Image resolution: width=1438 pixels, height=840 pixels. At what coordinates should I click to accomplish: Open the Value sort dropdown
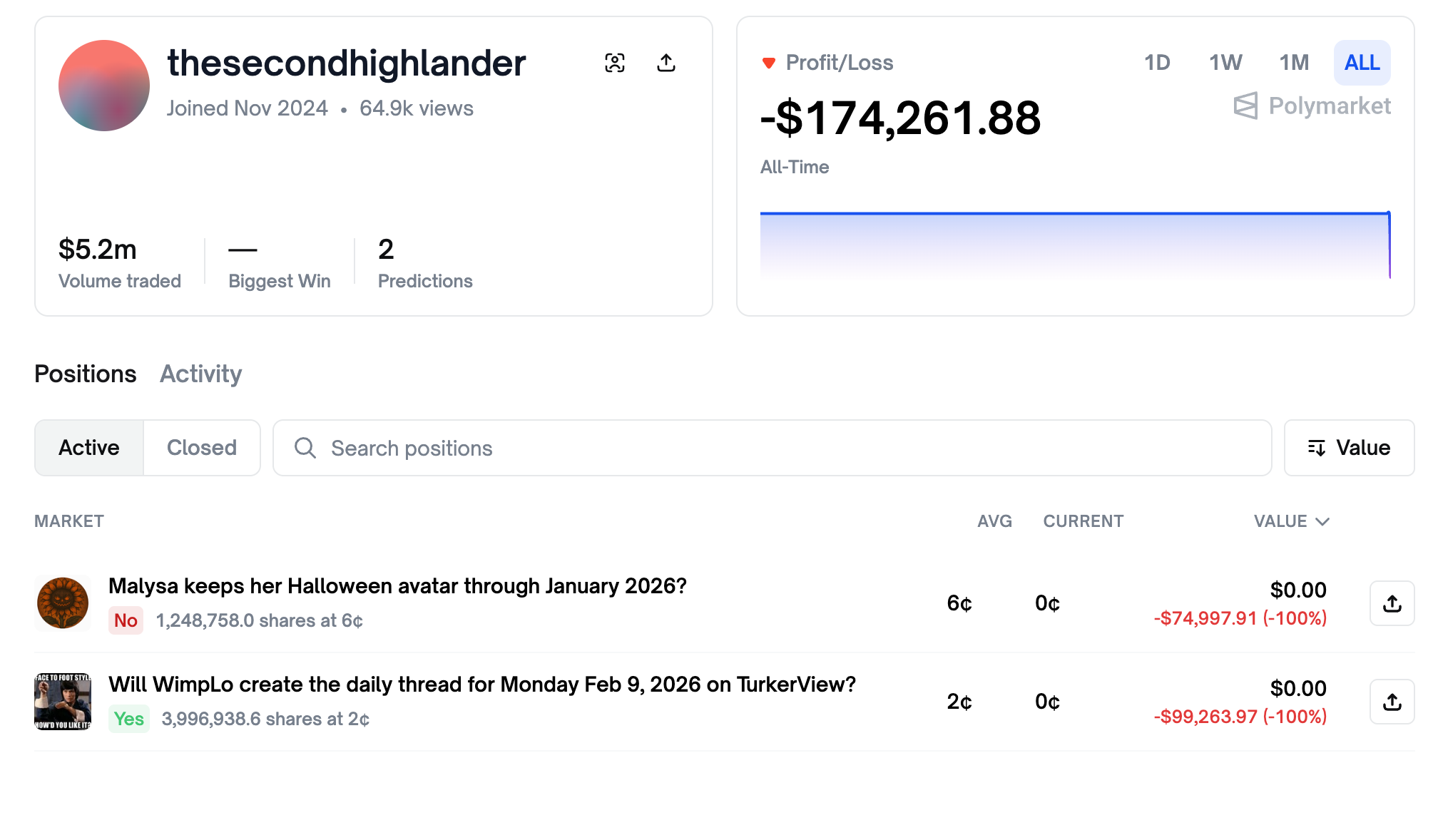[1349, 448]
